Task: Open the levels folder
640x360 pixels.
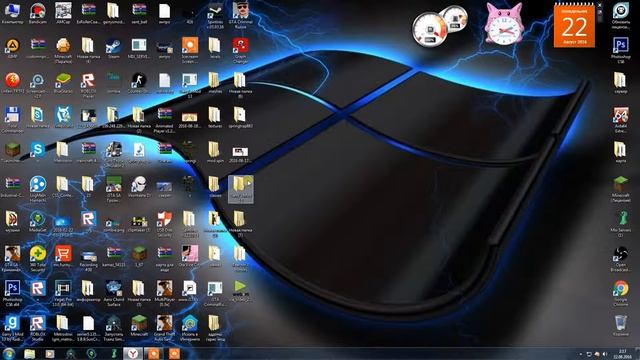Action: tap(215, 49)
